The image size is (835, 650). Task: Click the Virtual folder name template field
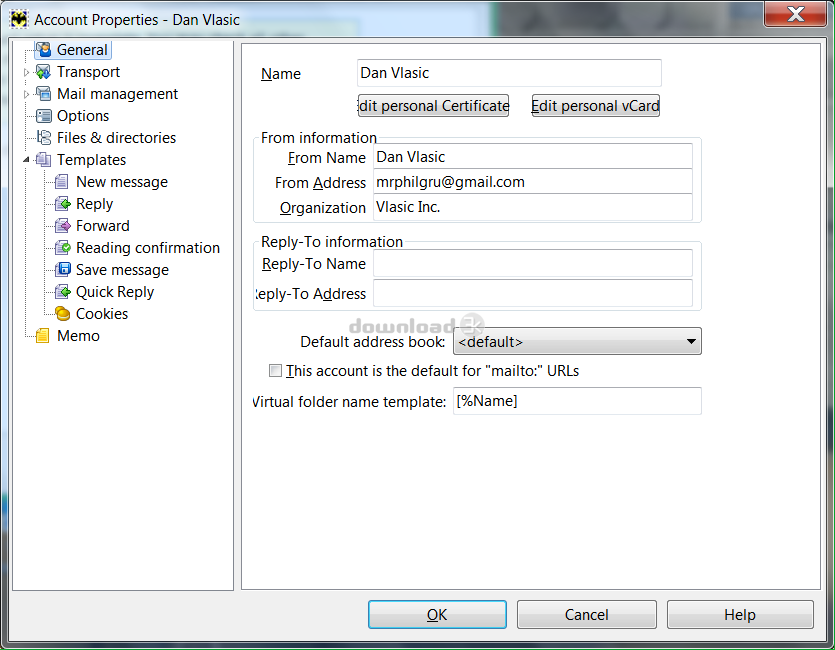(x=577, y=401)
